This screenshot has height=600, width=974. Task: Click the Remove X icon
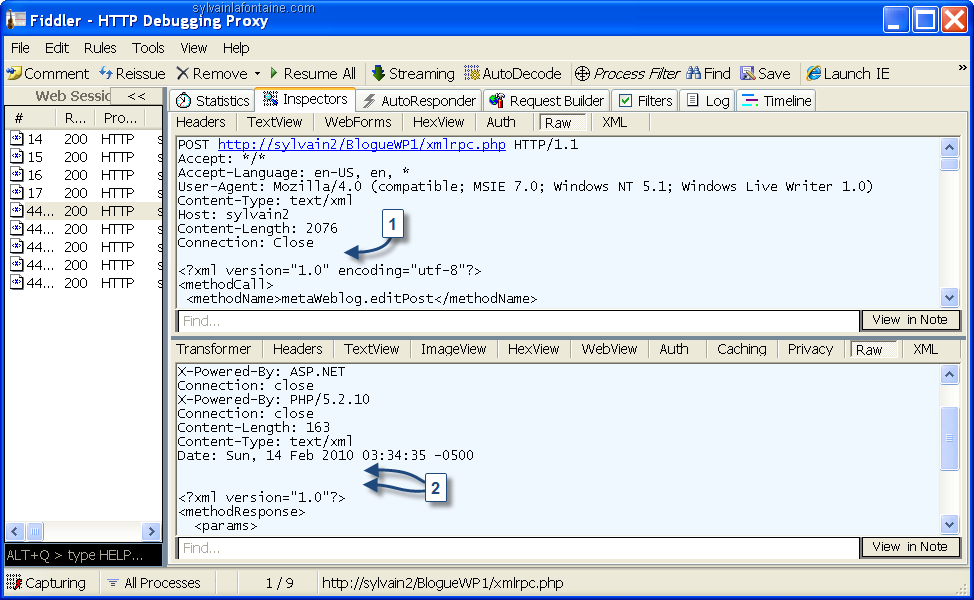pyautogui.click(x=183, y=73)
